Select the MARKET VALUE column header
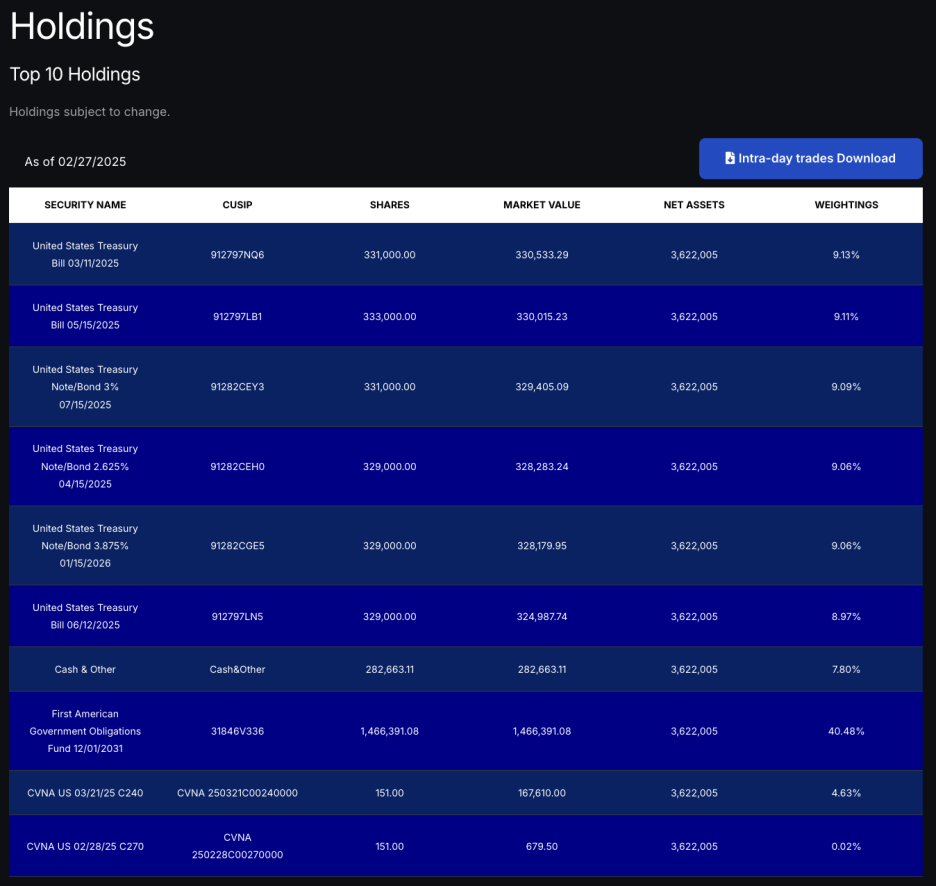Image resolution: width=936 pixels, height=886 pixels. pos(542,205)
